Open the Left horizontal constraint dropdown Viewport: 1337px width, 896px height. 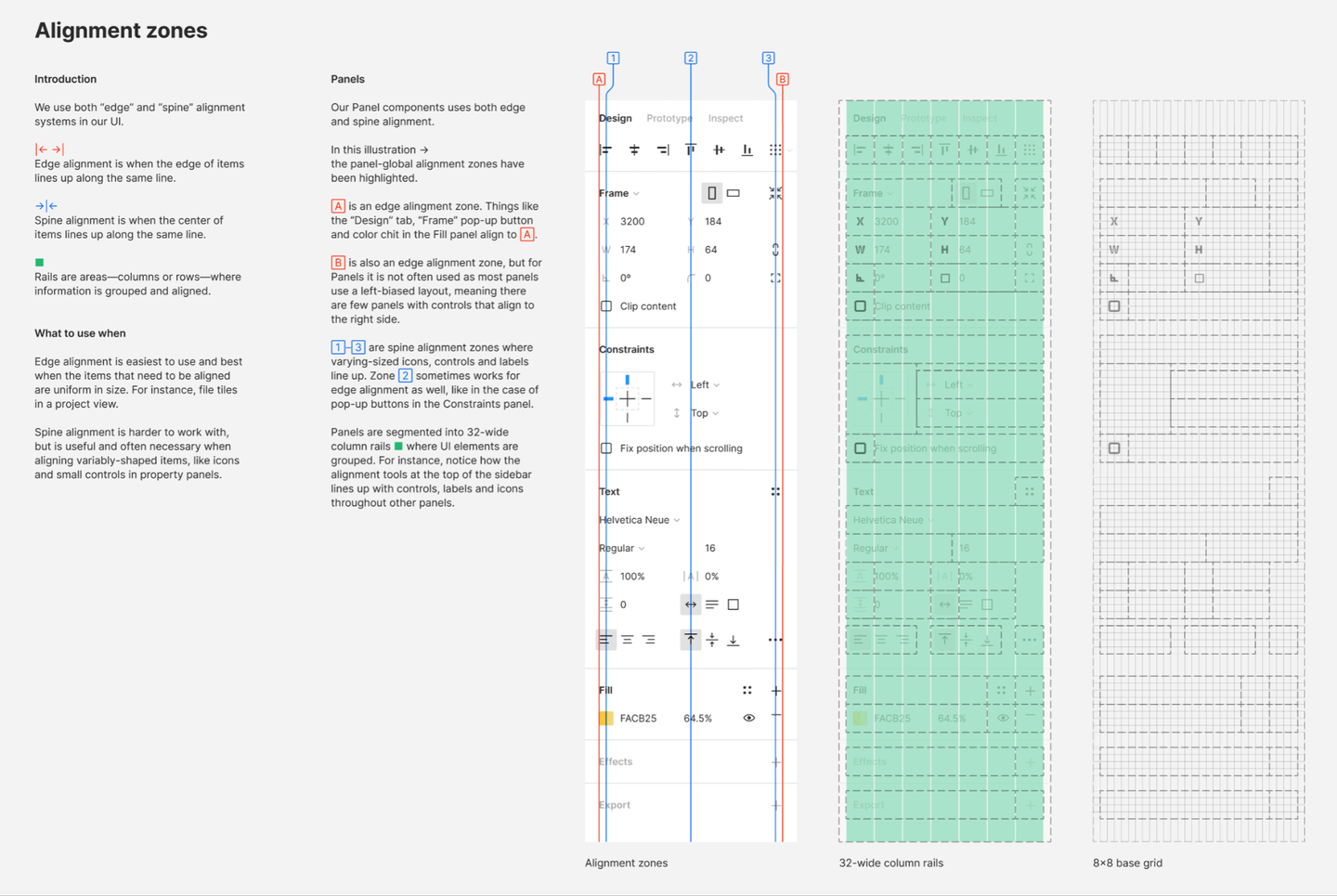pyautogui.click(x=705, y=384)
